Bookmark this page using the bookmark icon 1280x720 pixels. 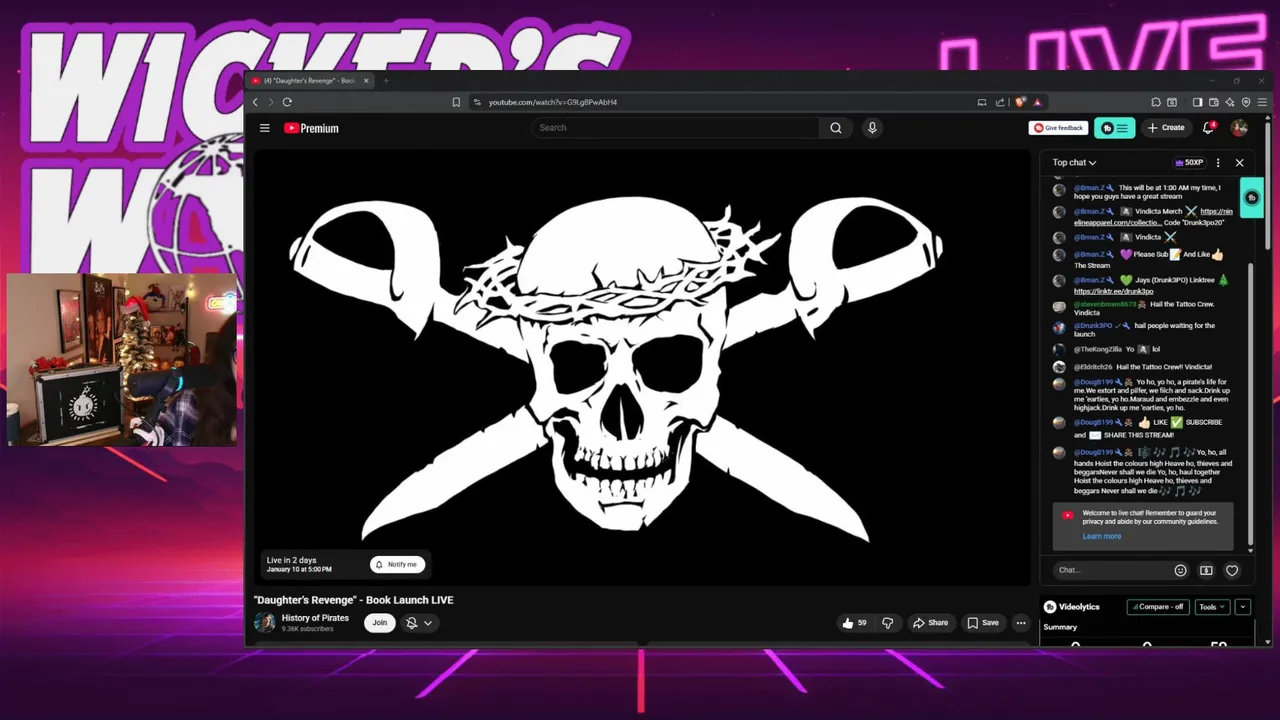pos(456,102)
